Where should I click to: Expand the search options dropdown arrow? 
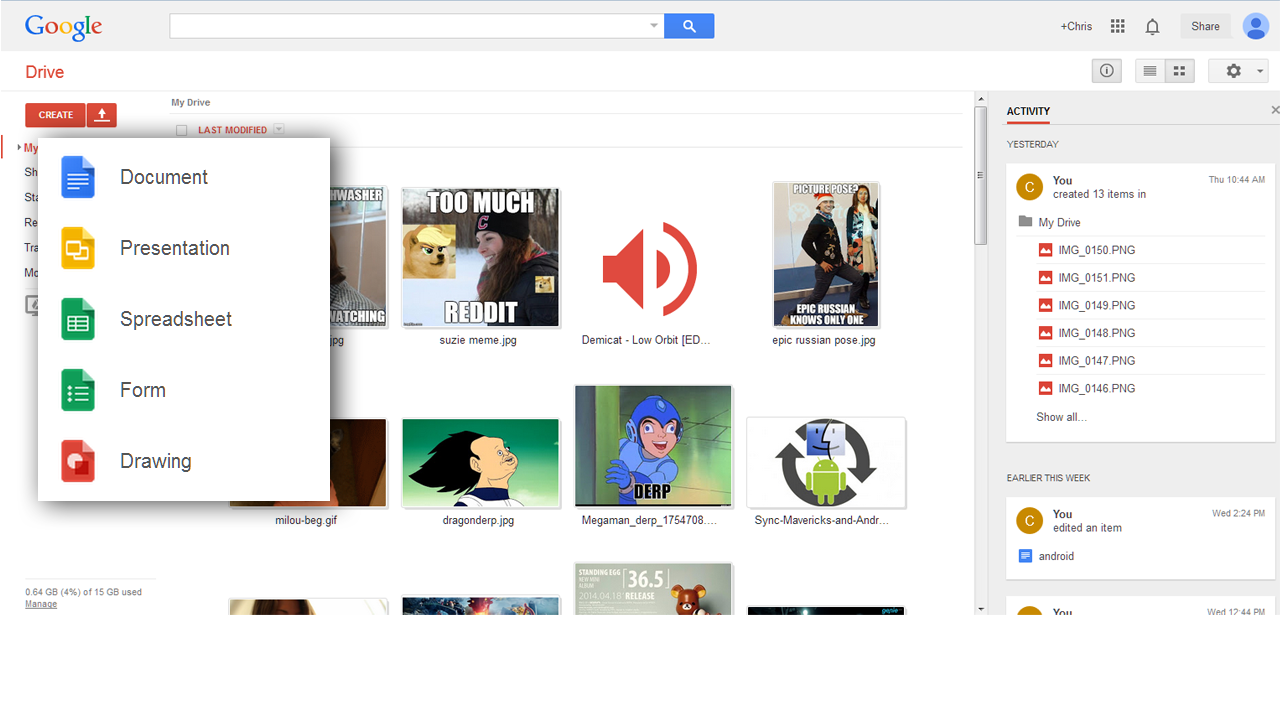point(654,26)
